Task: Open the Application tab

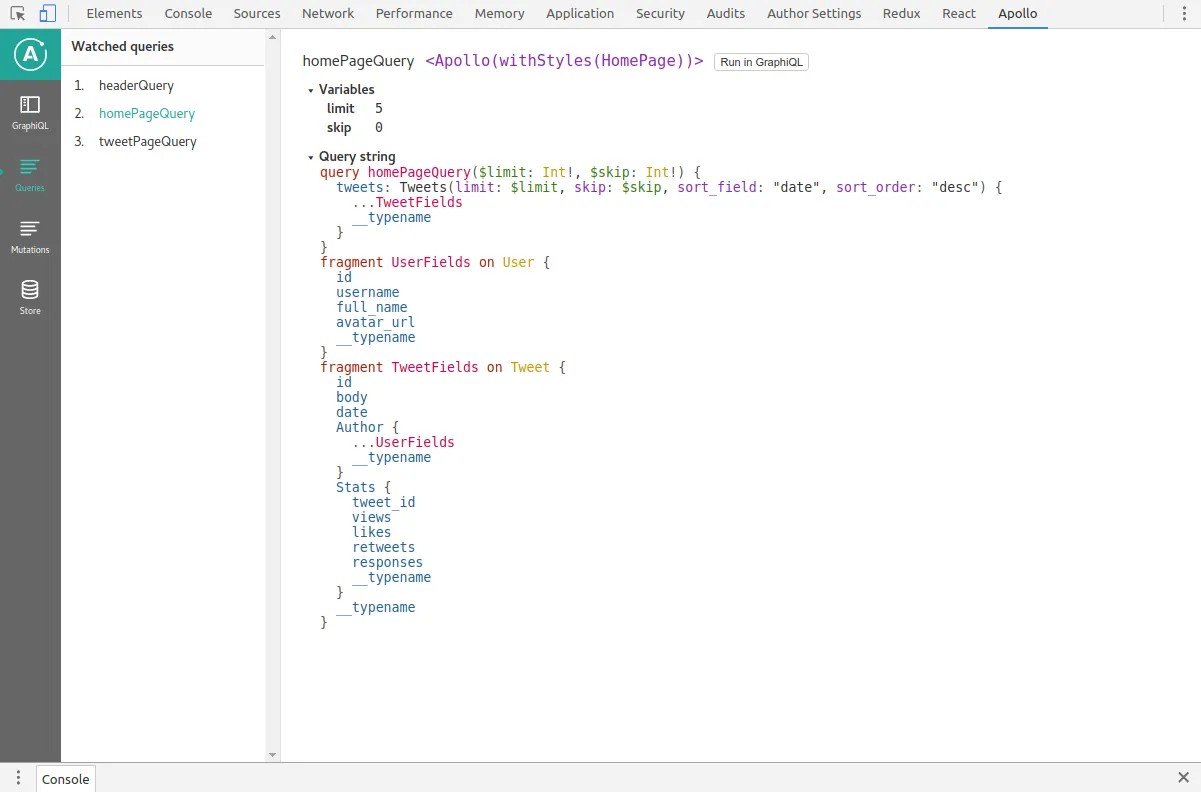Action: point(580,14)
